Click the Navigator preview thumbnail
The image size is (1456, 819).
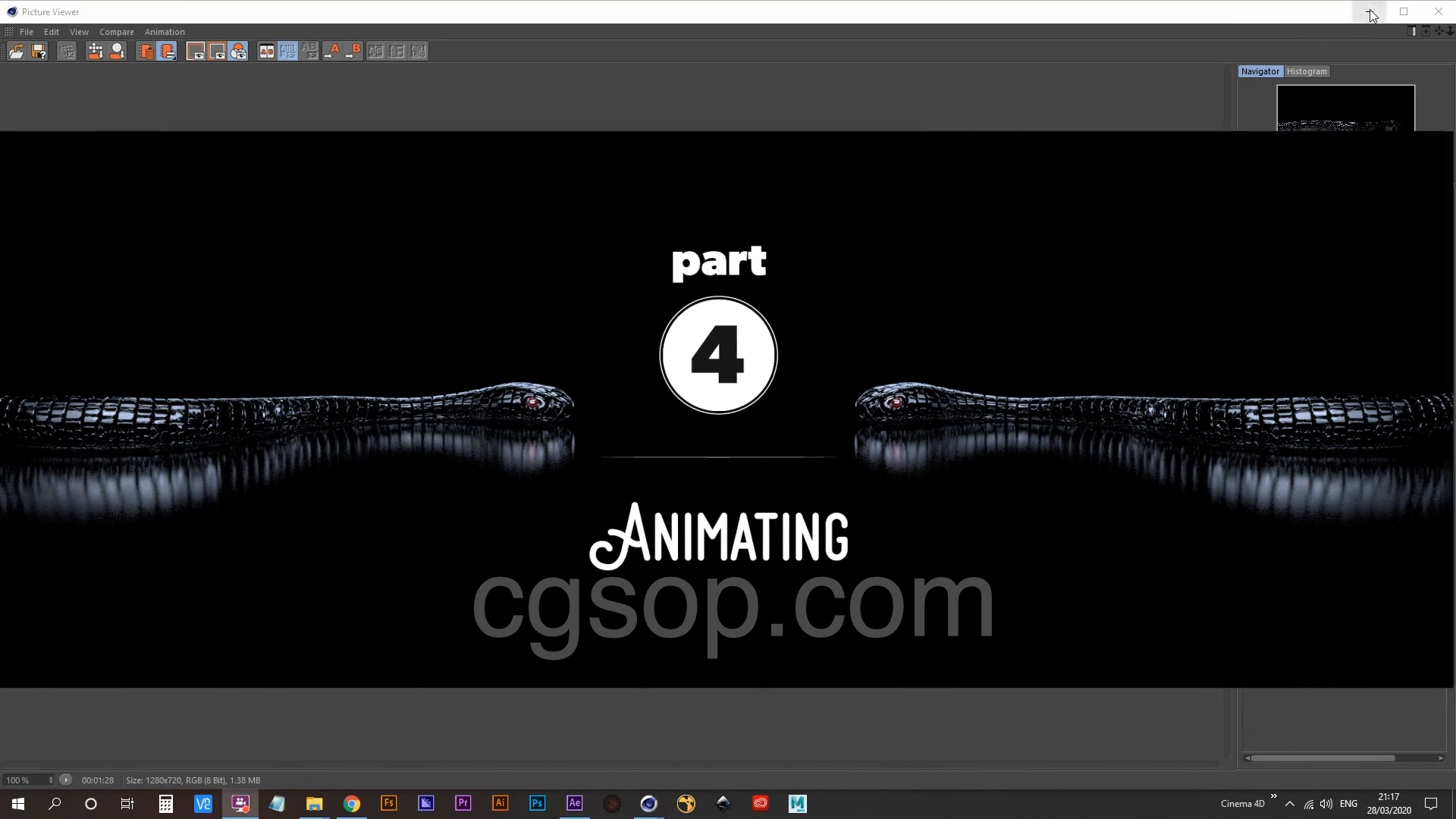(1345, 108)
